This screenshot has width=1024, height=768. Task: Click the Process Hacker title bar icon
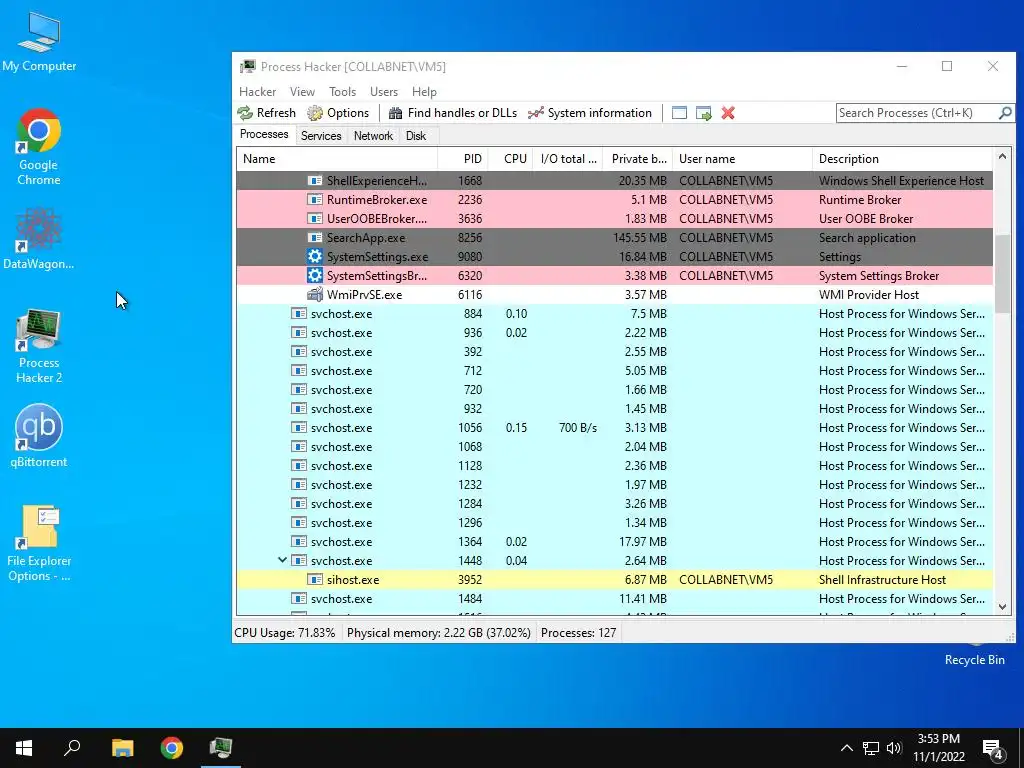coord(248,67)
